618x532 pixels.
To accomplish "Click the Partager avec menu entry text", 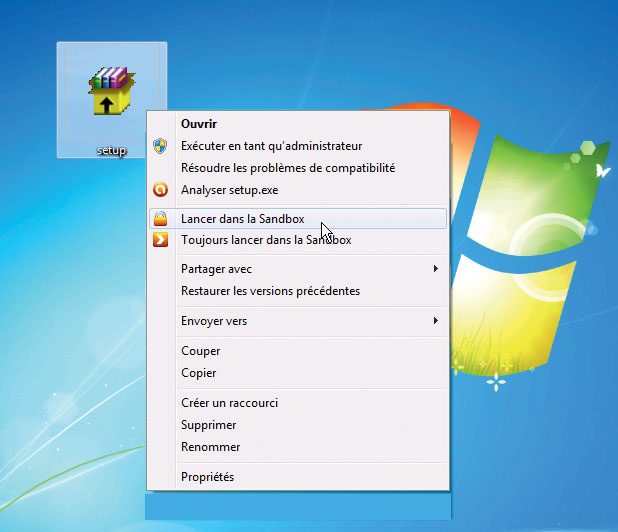I will pos(216,269).
